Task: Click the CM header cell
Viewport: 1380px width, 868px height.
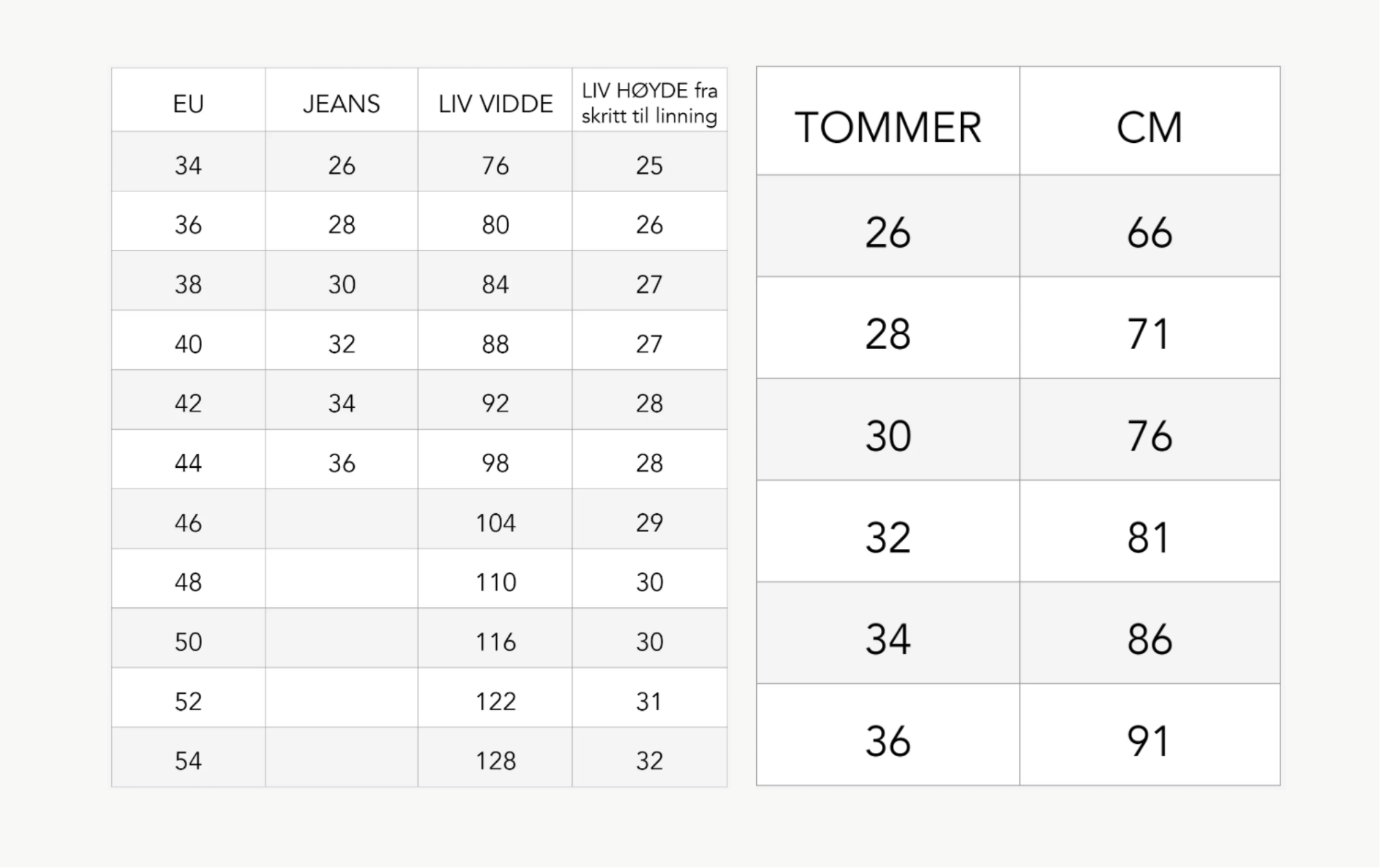Action: (1150, 121)
